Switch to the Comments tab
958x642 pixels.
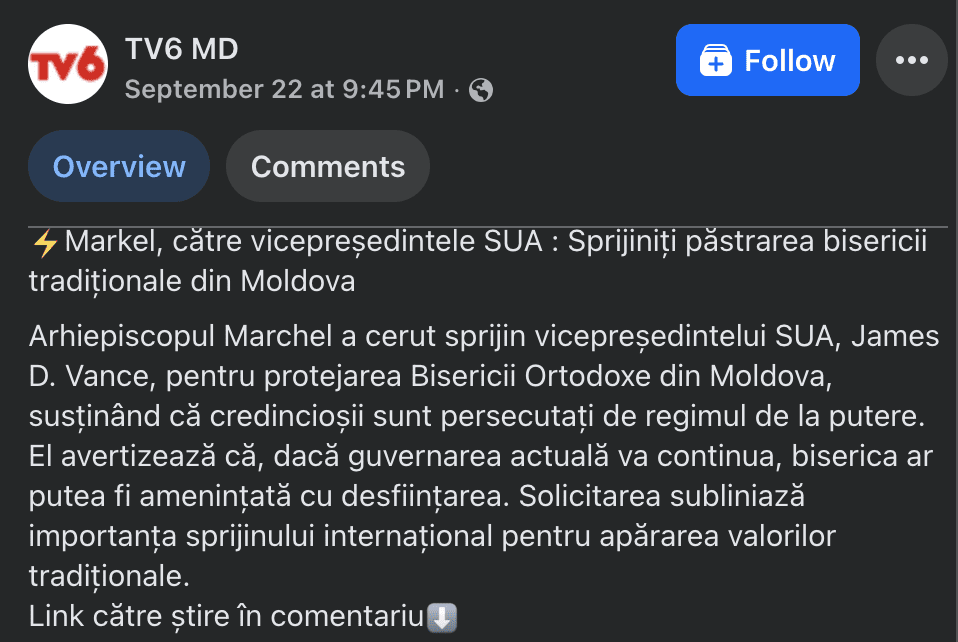point(327,166)
